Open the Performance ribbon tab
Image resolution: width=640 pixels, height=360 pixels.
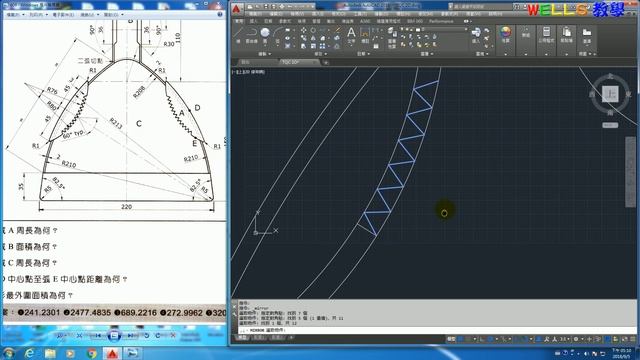pyautogui.click(x=441, y=21)
